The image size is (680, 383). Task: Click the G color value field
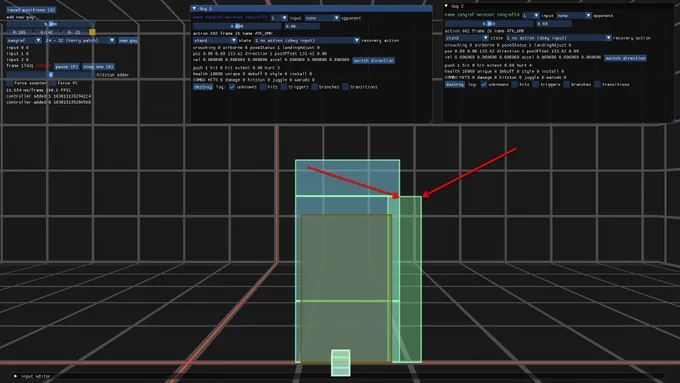click(46, 32)
